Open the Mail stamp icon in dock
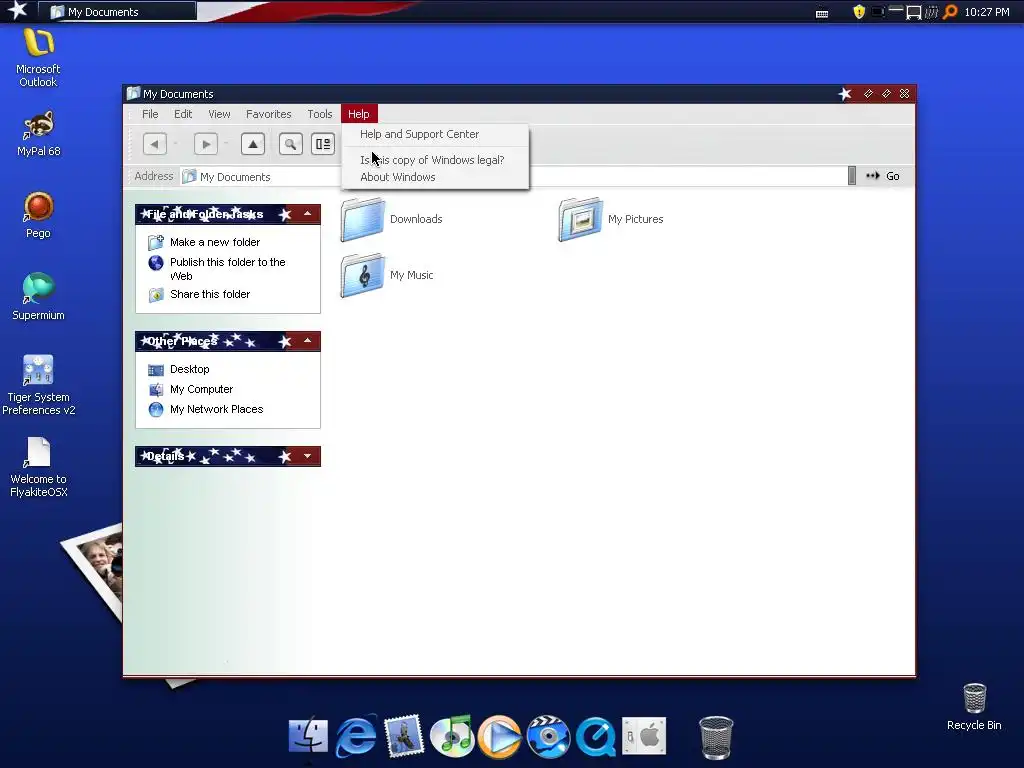The image size is (1024, 768). [x=404, y=737]
